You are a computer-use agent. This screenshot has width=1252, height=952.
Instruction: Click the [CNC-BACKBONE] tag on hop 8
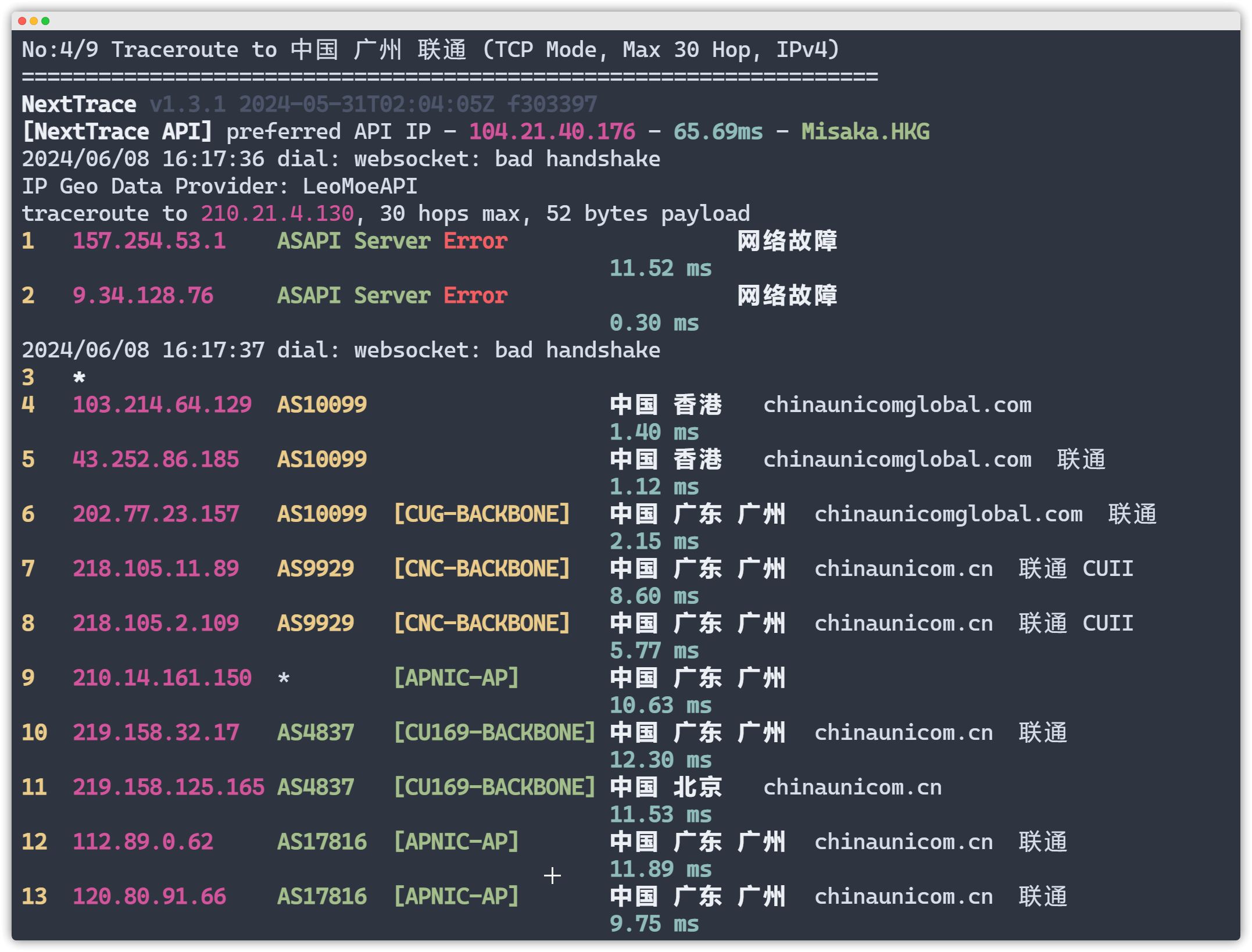click(x=482, y=624)
